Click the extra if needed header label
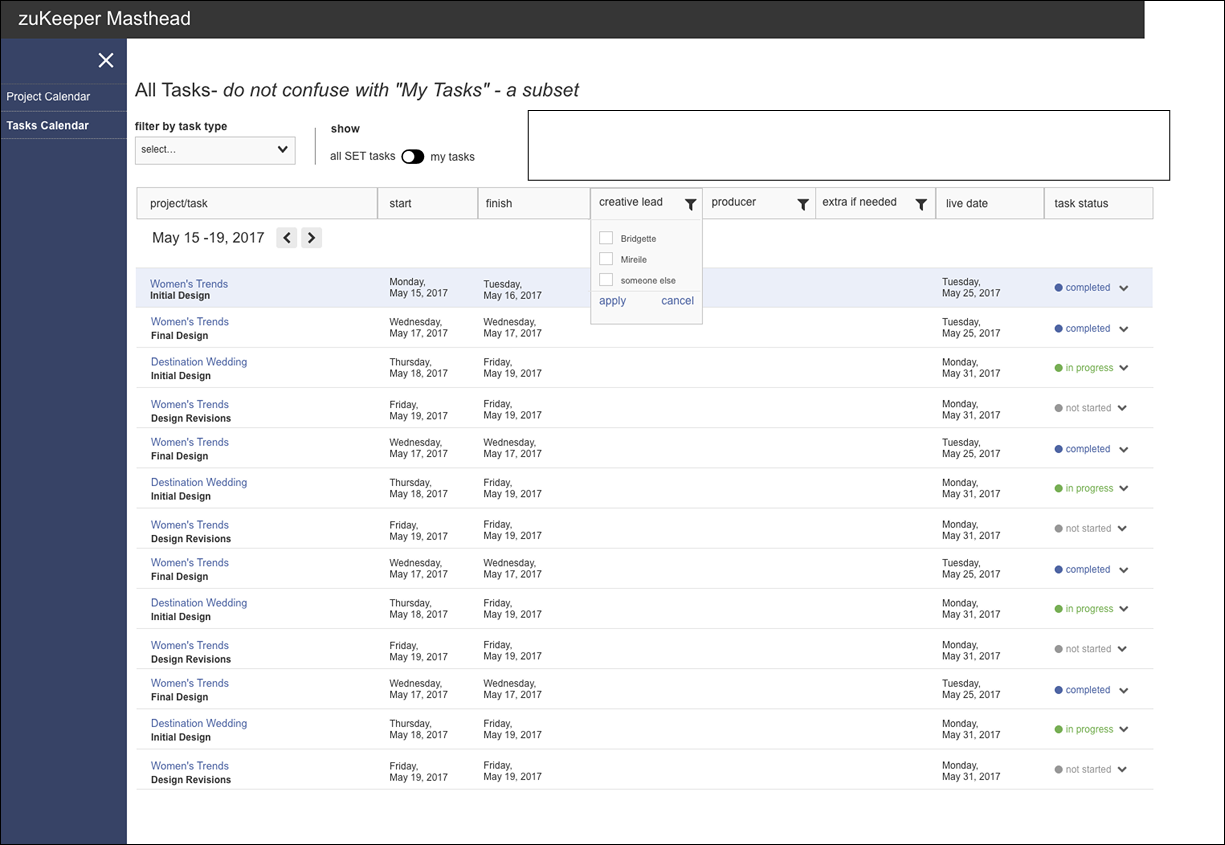Viewport: 1225px width, 845px height. tap(860, 202)
